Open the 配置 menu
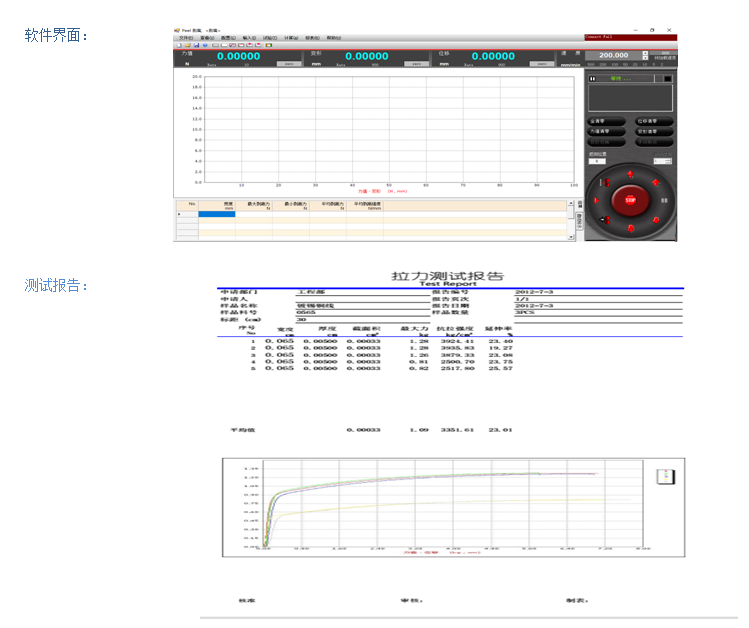749x628 pixels. (228, 38)
